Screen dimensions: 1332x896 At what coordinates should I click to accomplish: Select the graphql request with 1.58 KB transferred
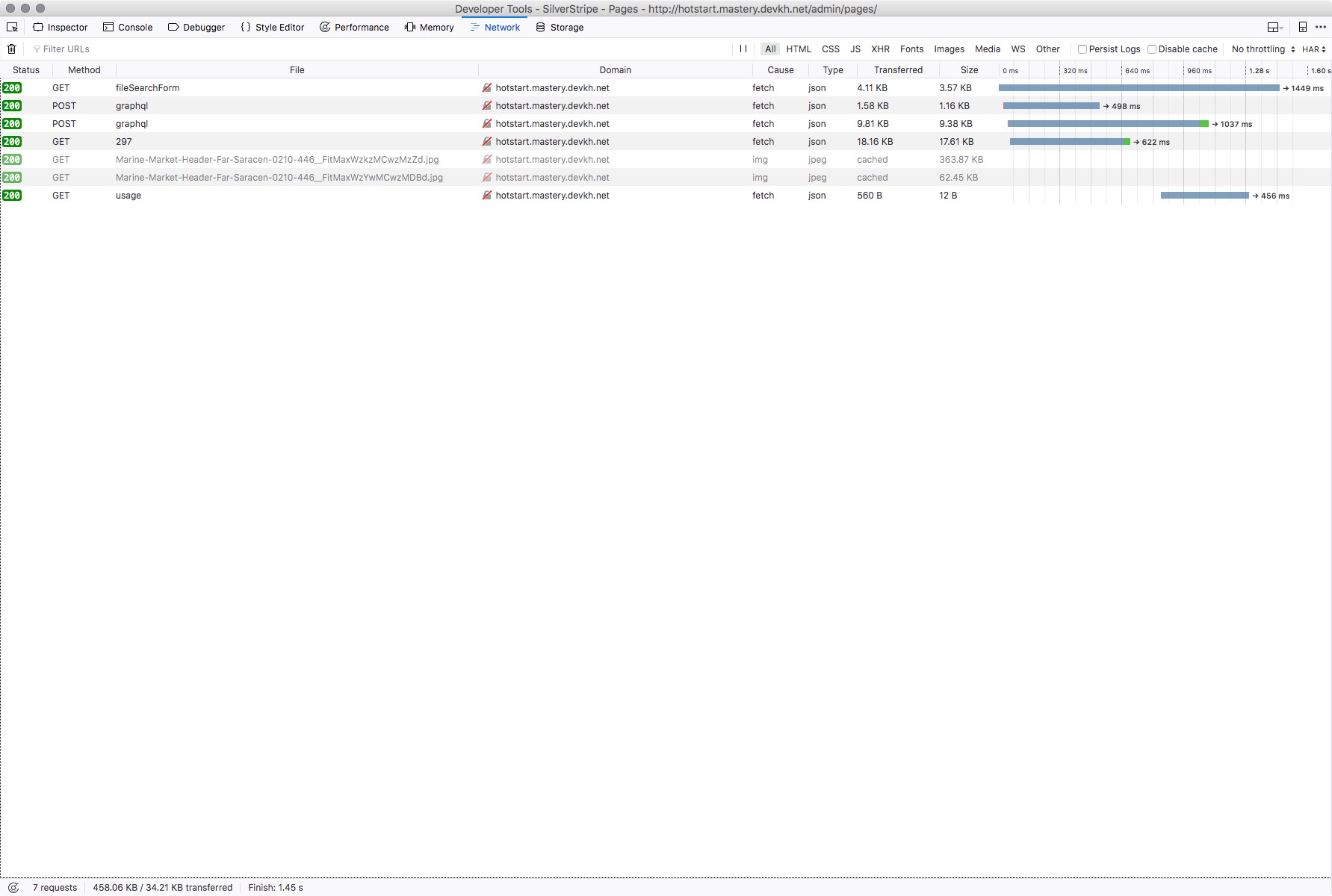666,105
